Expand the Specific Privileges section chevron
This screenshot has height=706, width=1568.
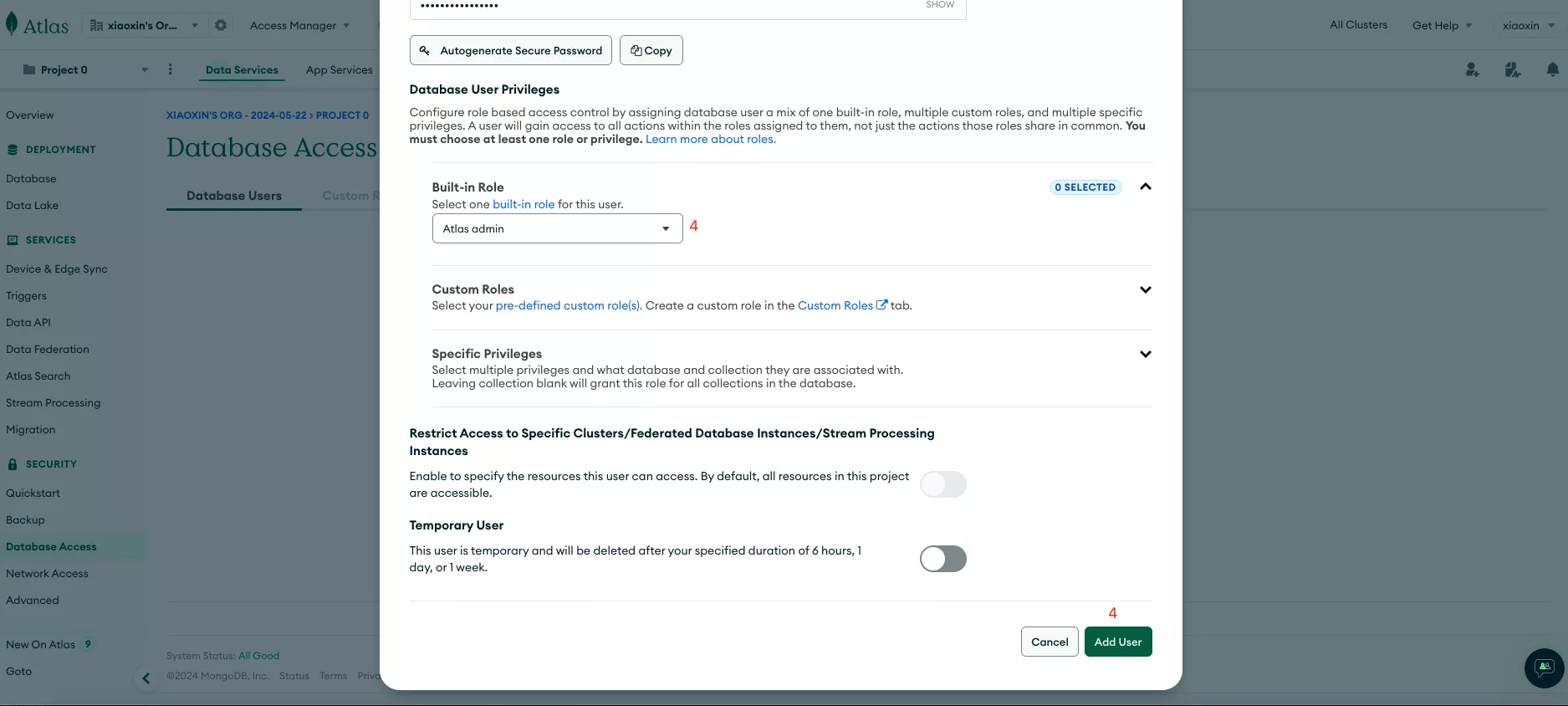[x=1146, y=354]
